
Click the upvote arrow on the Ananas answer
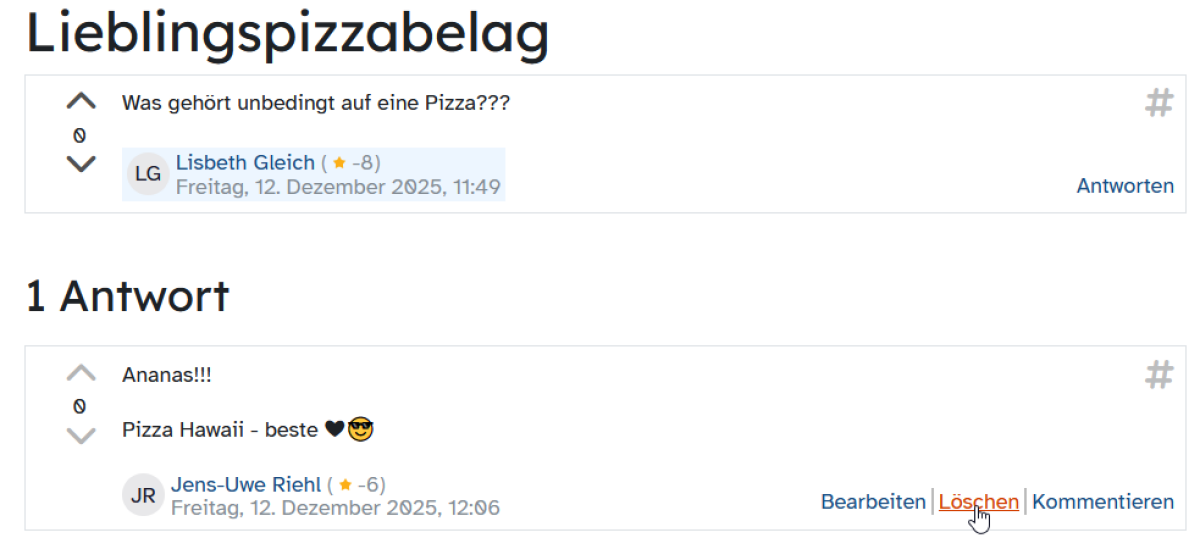[x=81, y=374]
